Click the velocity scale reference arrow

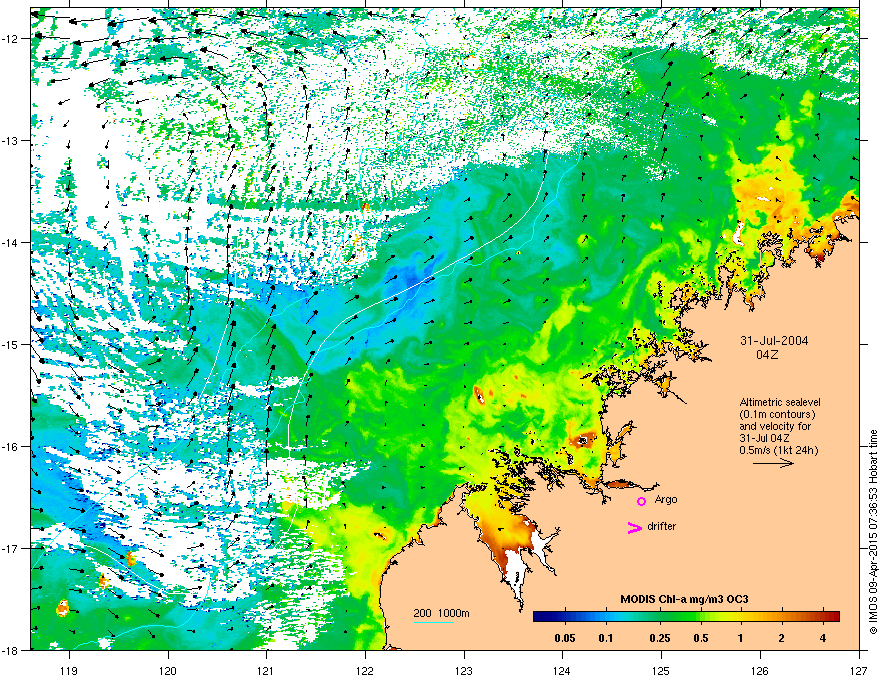point(773,463)
